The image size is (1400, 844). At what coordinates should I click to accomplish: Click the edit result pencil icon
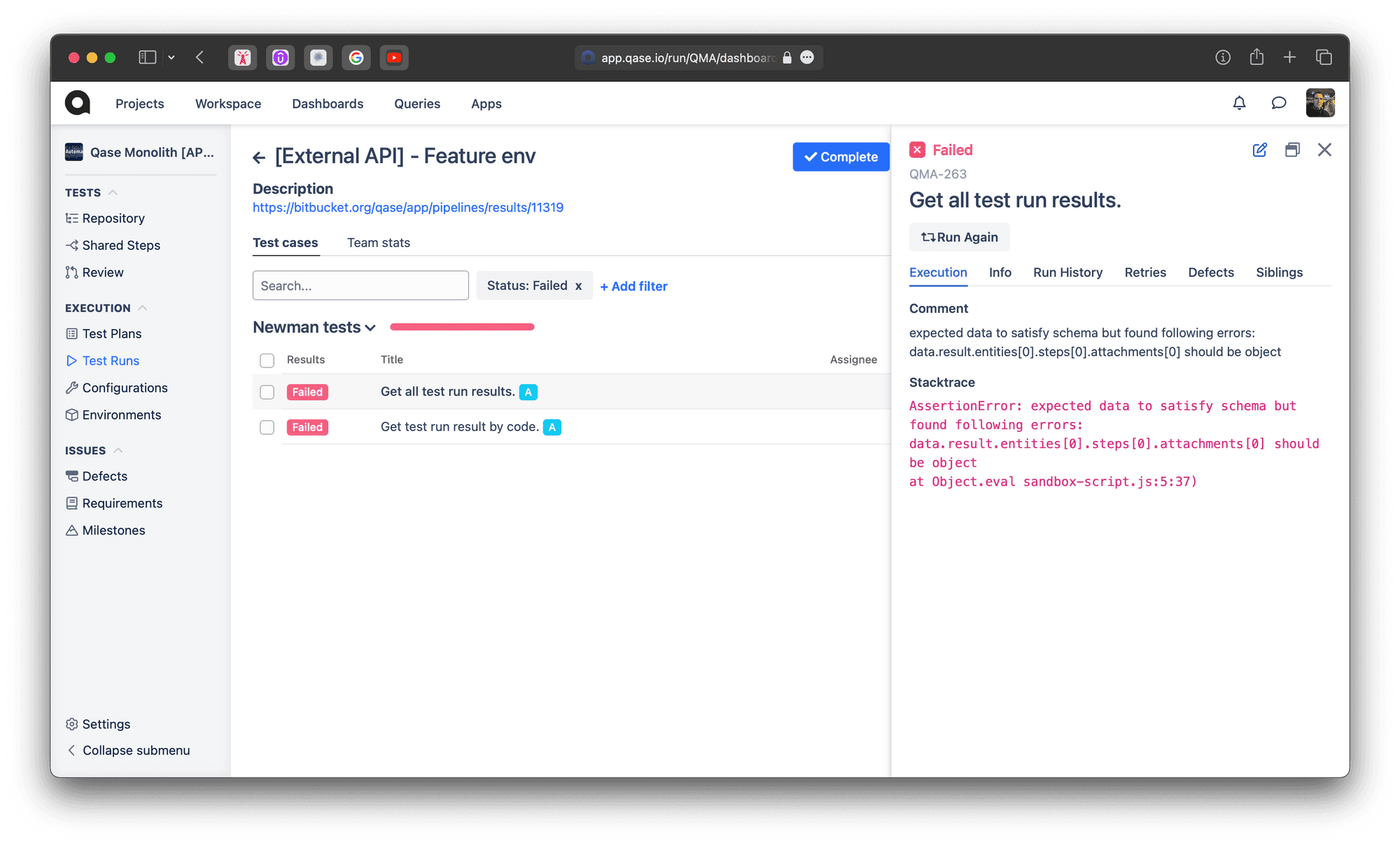(1259, 150)
